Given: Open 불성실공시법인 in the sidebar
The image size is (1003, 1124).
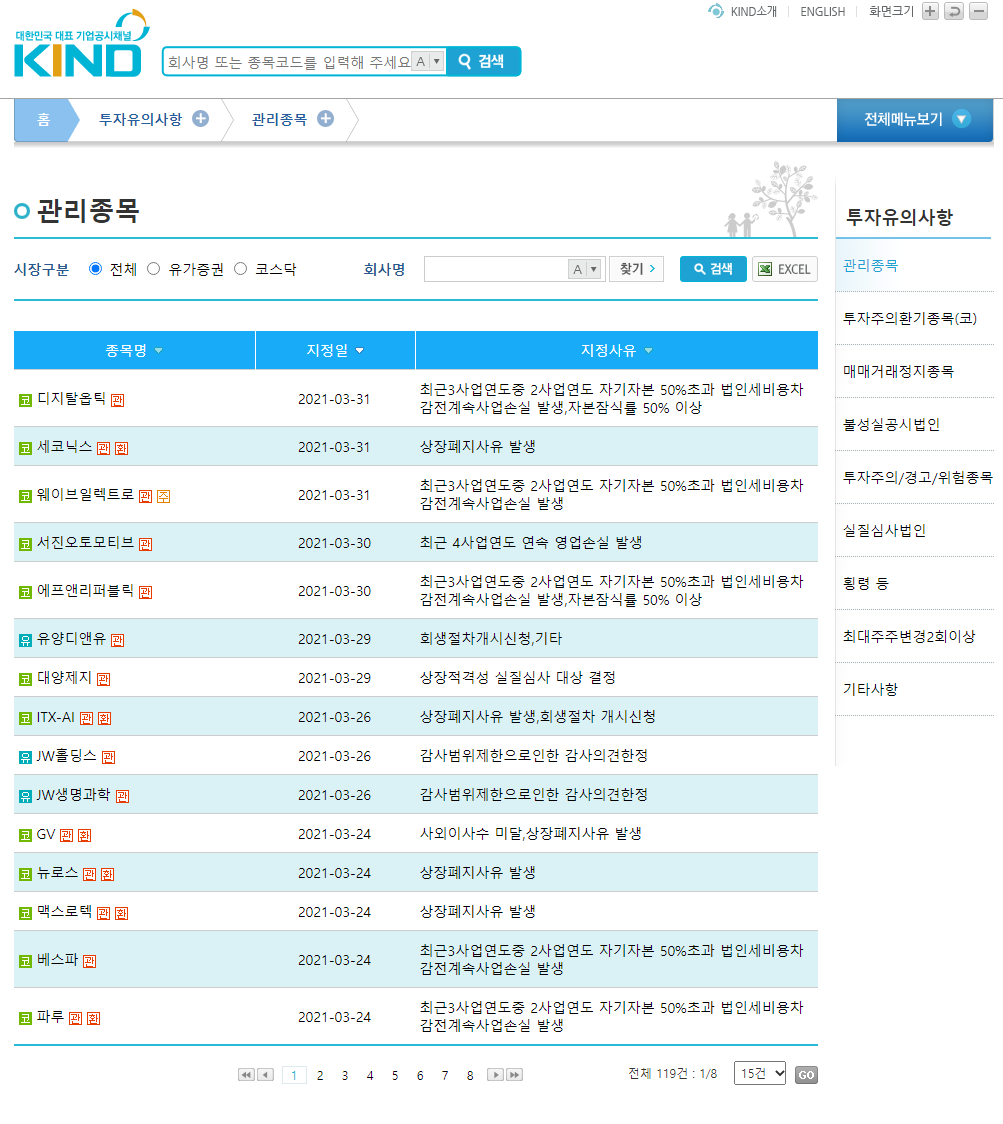Looking at the screenshot, I should pos(891,424).
